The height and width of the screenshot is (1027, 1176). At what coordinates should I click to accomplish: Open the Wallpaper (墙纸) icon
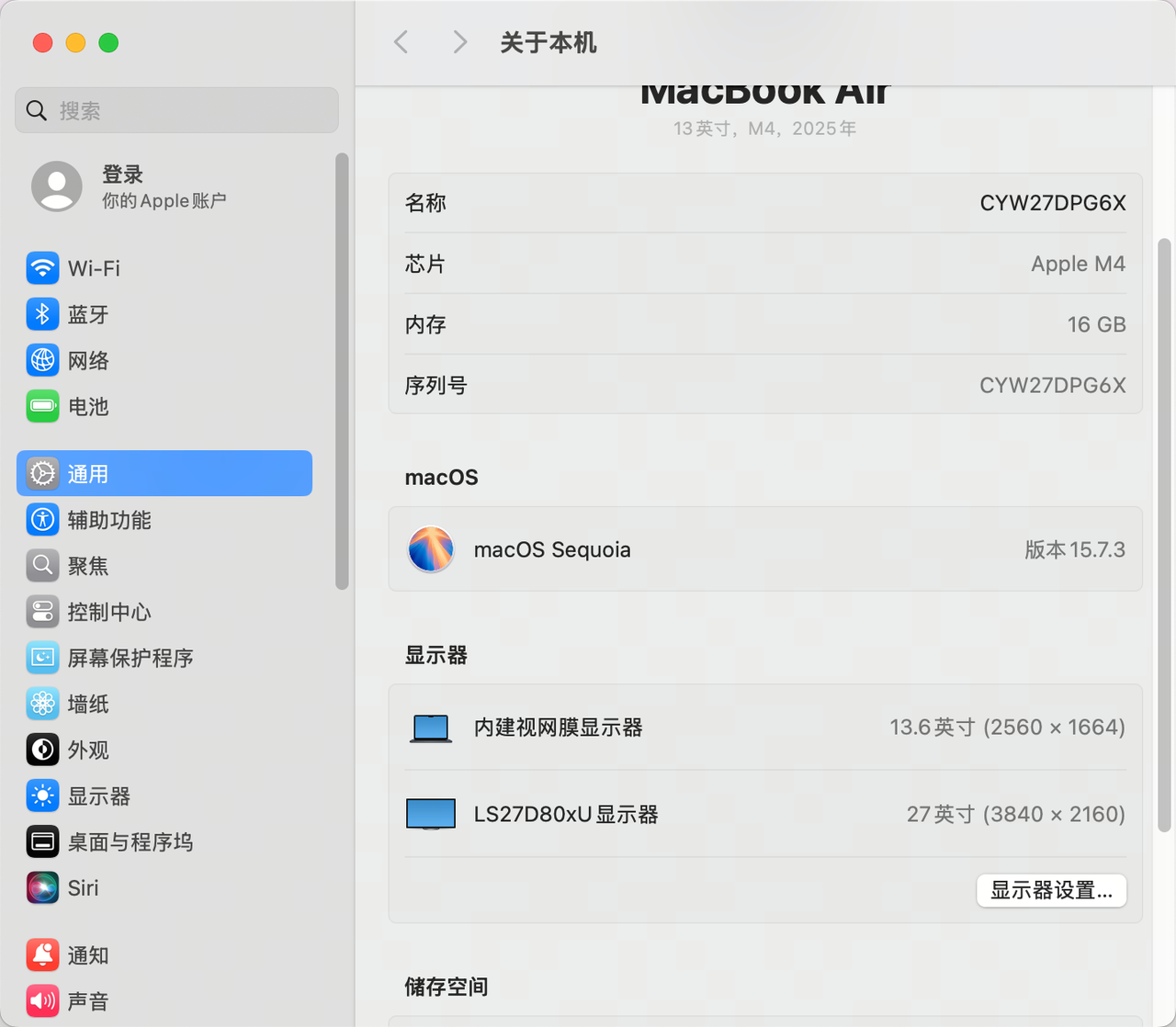42,704
